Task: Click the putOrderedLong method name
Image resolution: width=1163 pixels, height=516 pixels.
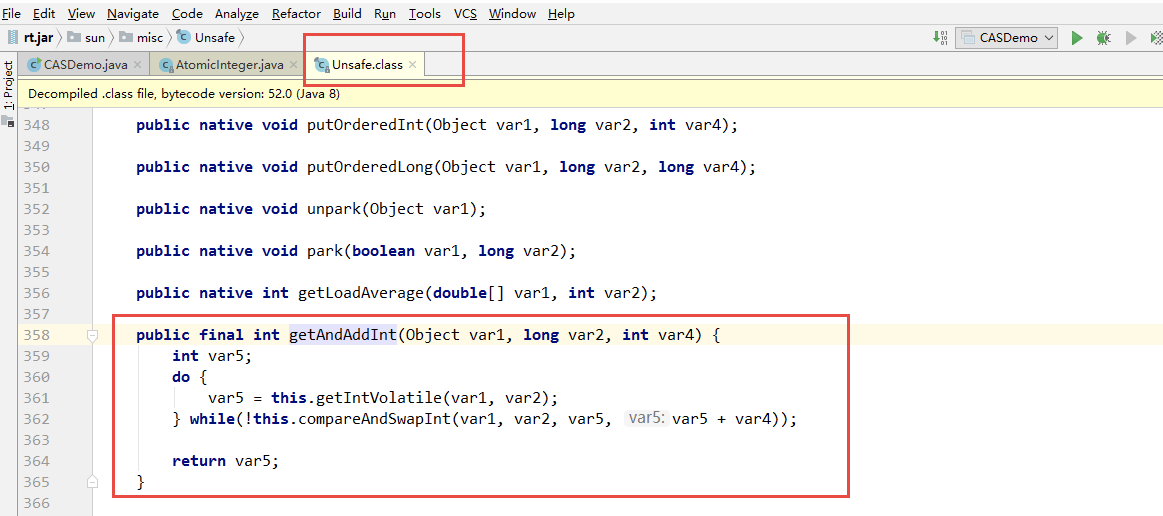Action: coord(370,167)
